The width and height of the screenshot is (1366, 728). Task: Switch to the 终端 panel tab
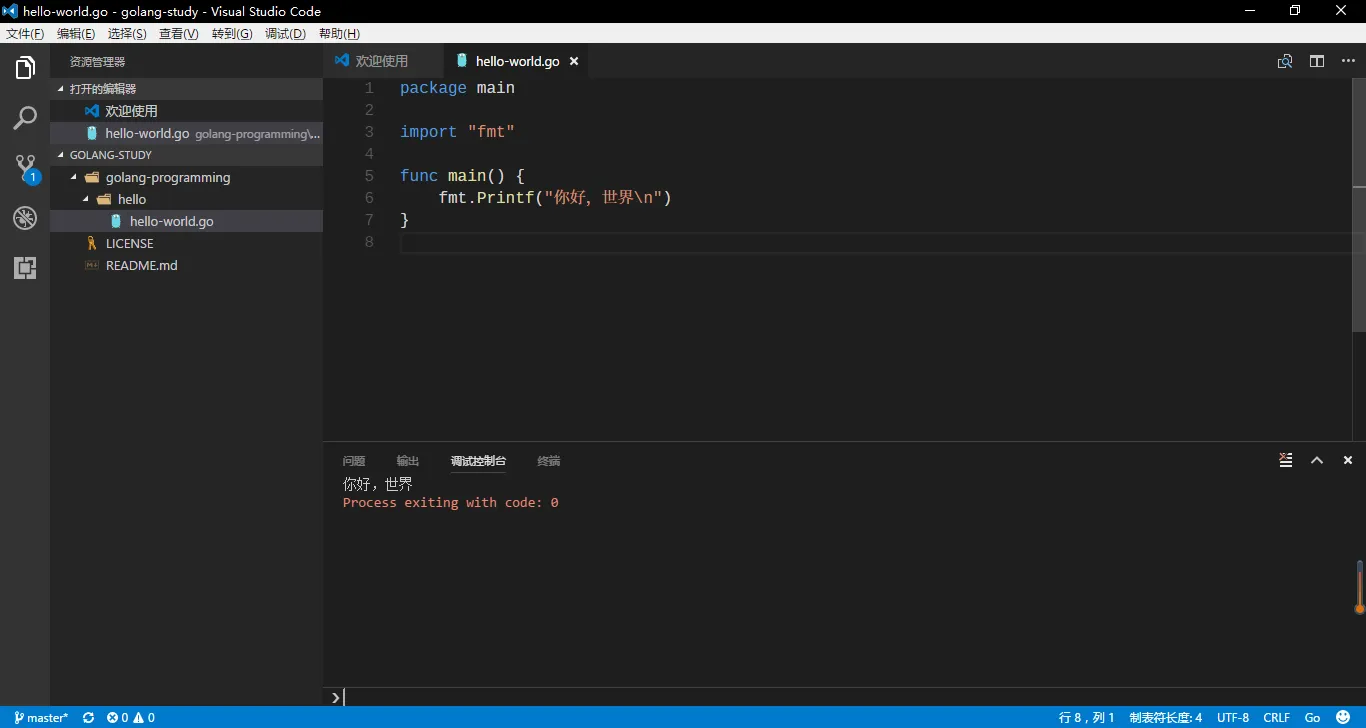point(549,461)
